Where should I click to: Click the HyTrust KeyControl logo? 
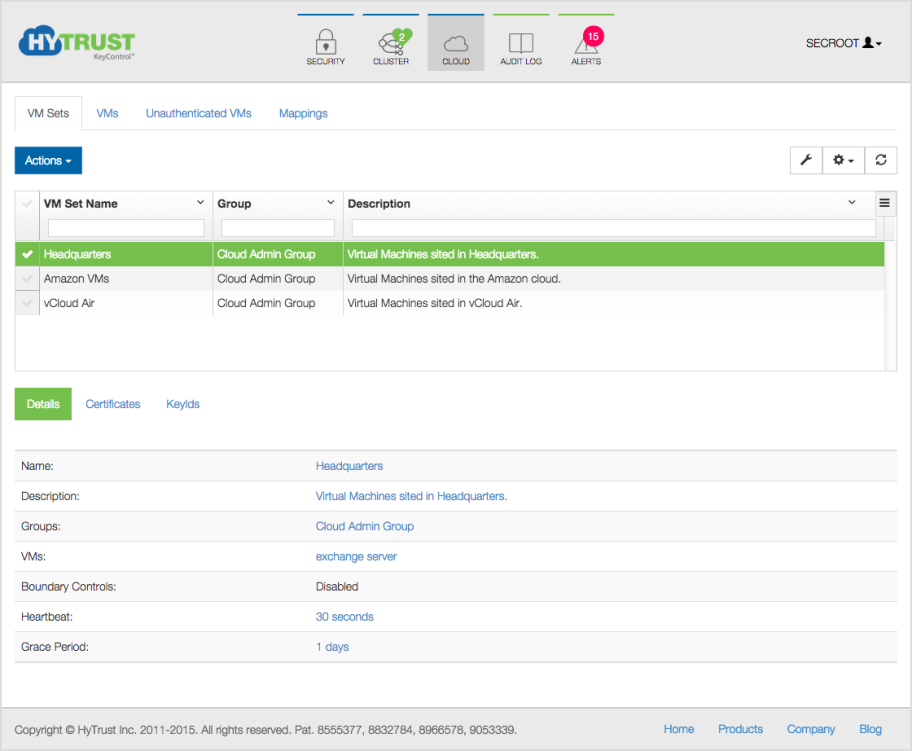[x=77, y=42]
